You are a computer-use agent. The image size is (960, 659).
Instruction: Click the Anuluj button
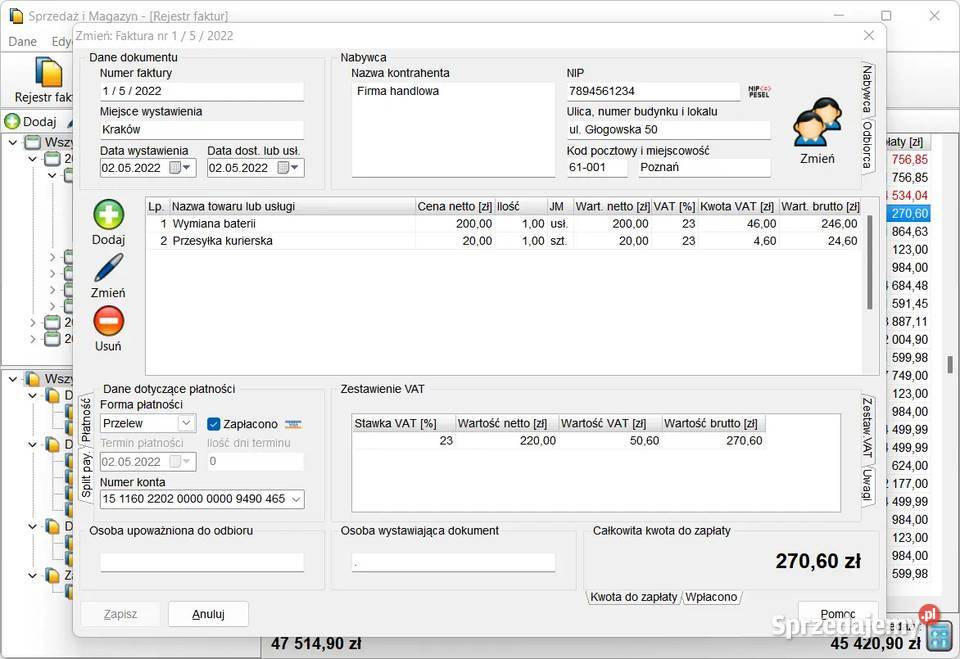tap(208, 614)
